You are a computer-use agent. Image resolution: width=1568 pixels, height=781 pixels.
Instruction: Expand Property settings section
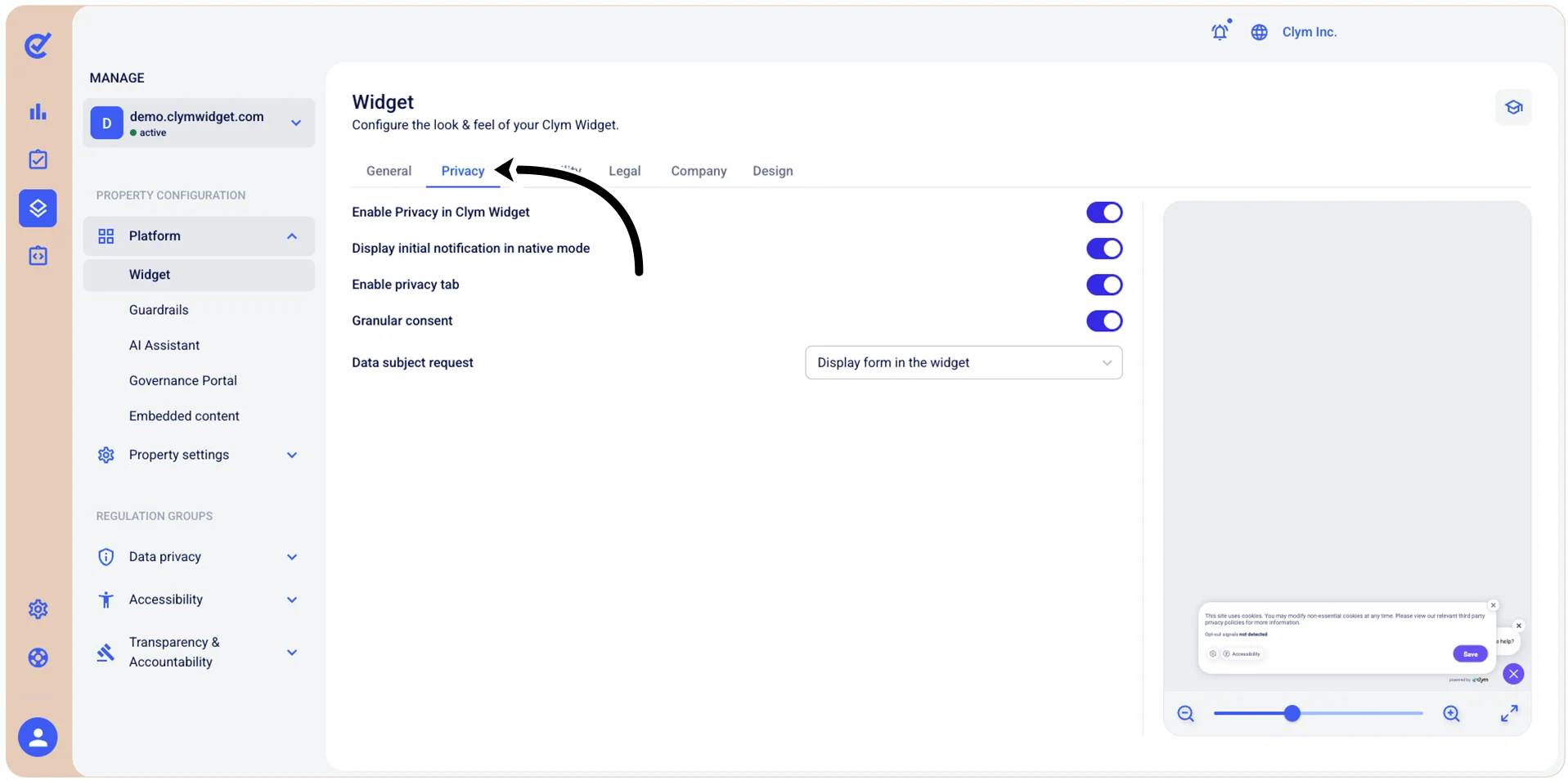point(199,455)
